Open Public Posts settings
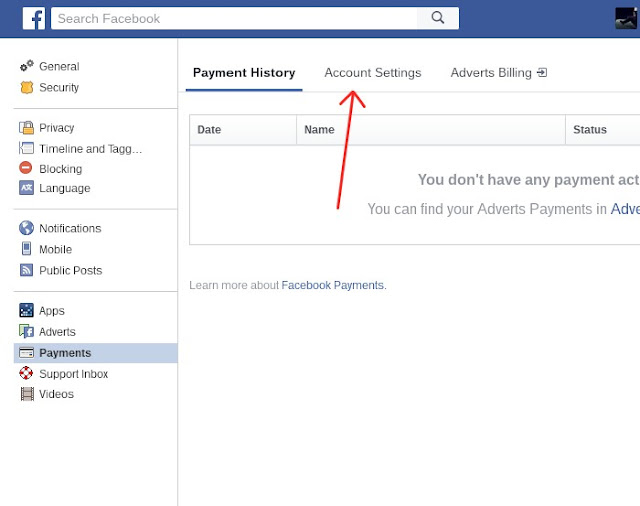Screen dimensions: 640x506 point(71,270)
